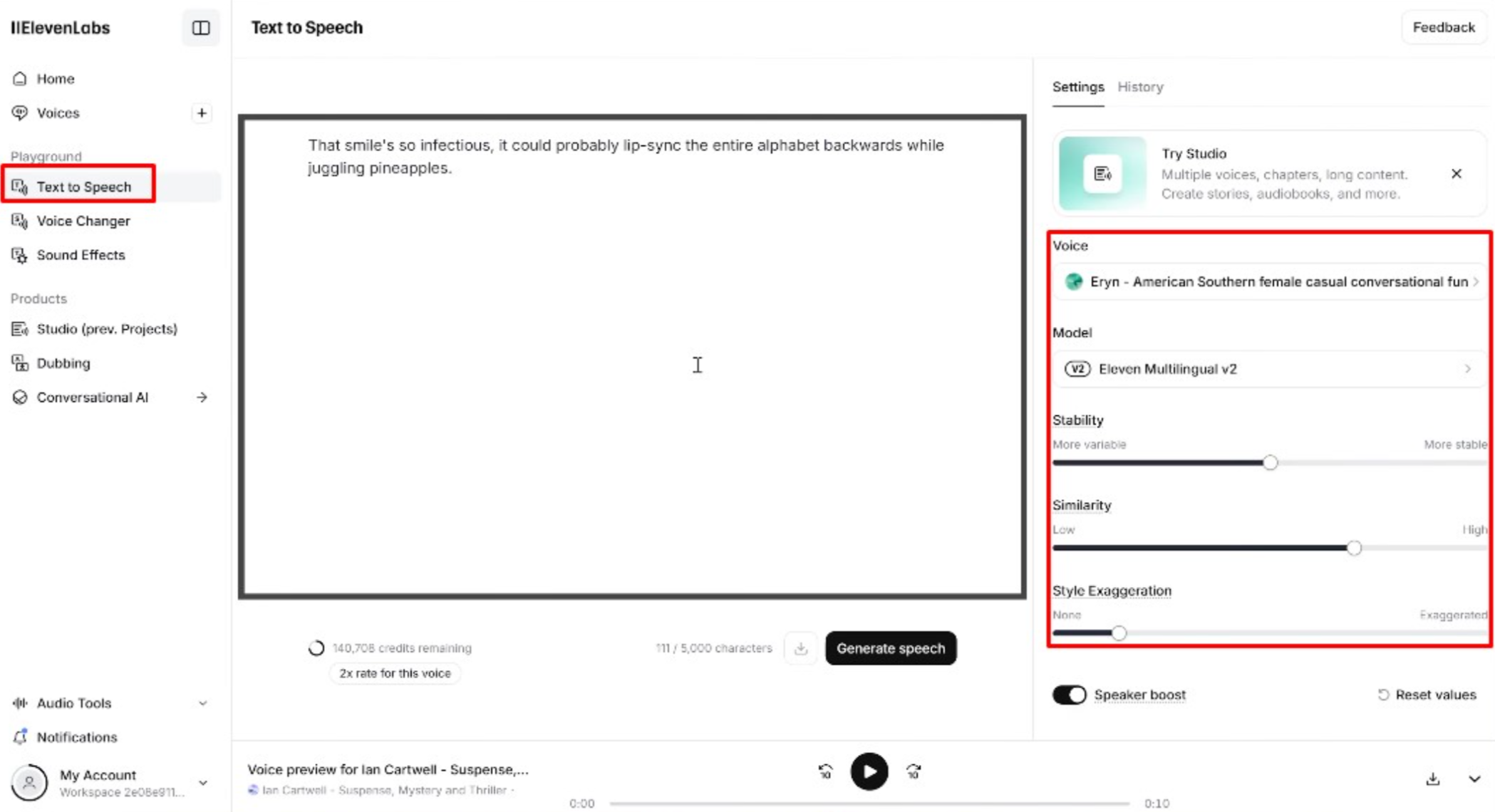Select the Dubbing tool

click(63, 363)
